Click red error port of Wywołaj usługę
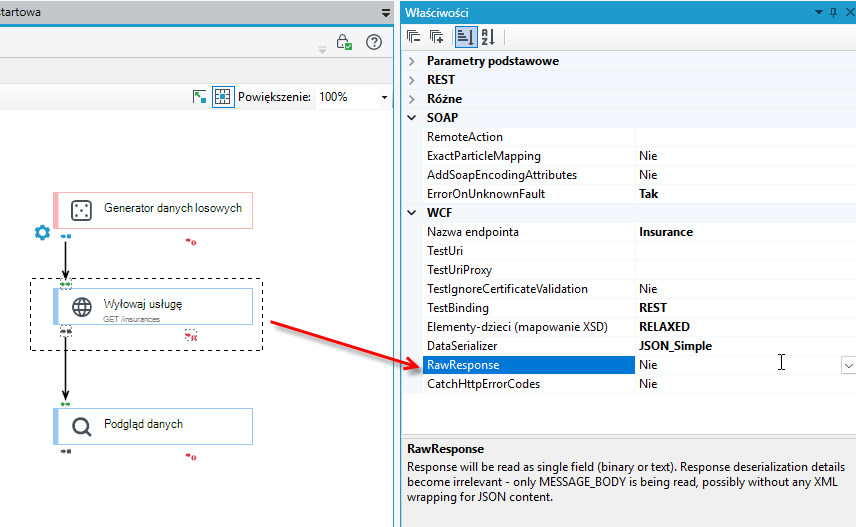 (191, 335)
